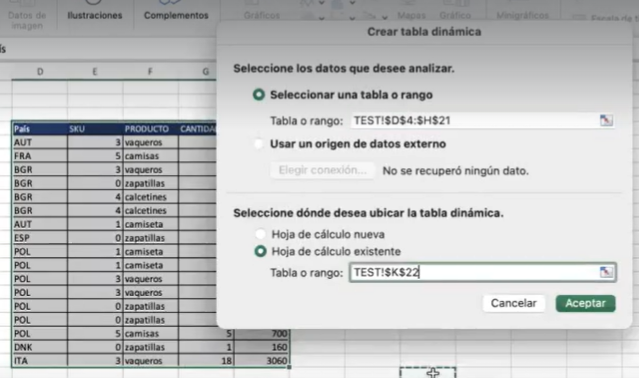639x378 pixels.
Task: Select column D header
Action: coord(40,72)
